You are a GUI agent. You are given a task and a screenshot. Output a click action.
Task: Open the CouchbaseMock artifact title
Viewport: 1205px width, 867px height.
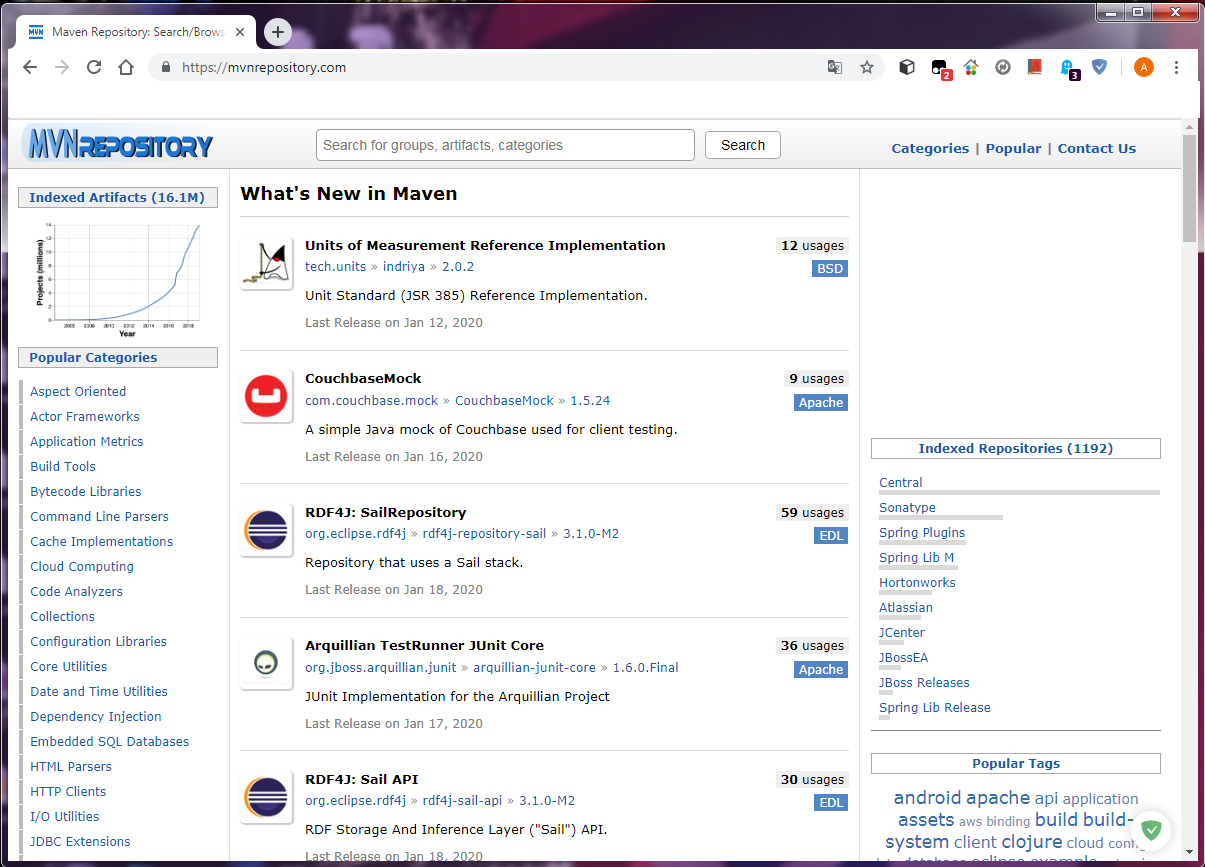pyautogui.click(x=363, y=378)
